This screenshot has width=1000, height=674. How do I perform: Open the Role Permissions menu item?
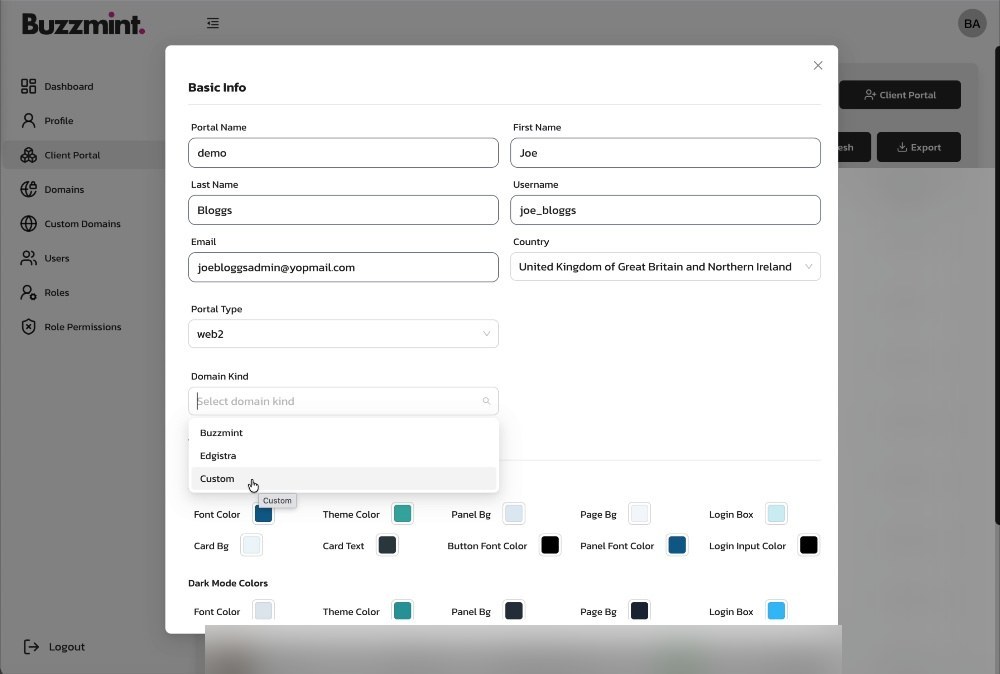tap(82, 326)
